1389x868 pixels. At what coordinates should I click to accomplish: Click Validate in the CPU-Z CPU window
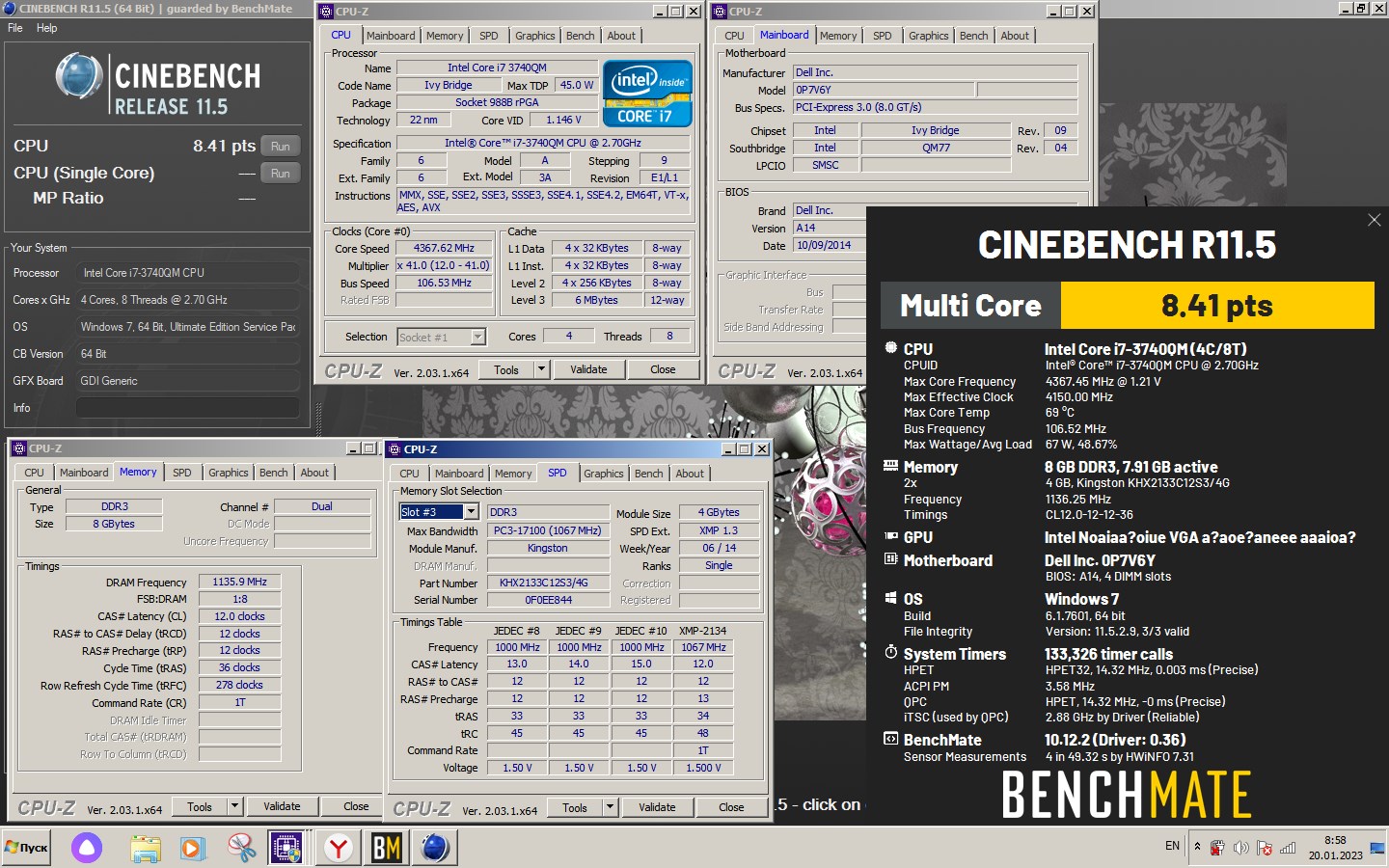pos(588,369)
